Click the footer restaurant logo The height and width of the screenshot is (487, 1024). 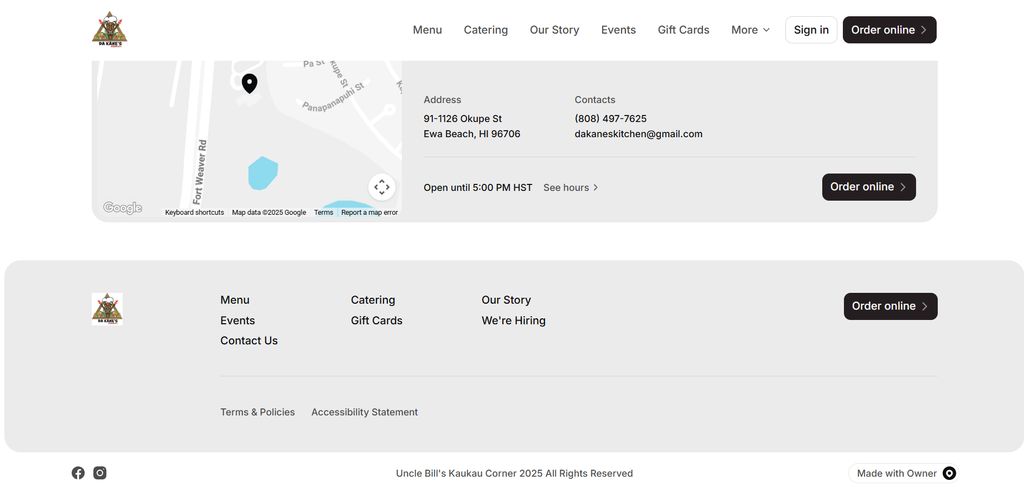tap(107, 308)
